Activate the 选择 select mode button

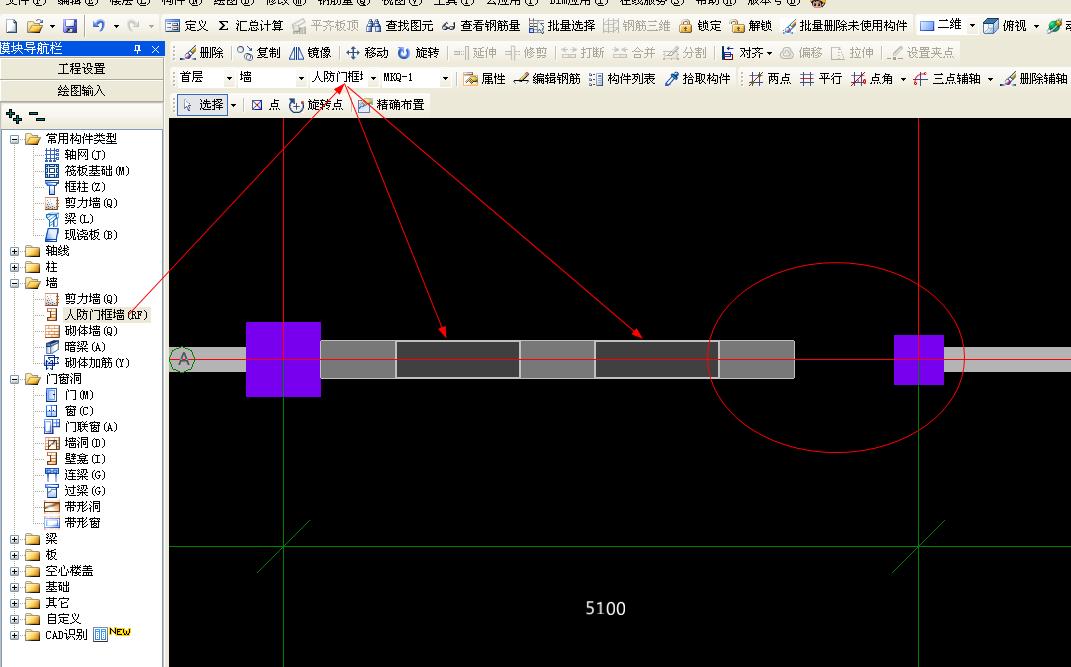point(203,104)
